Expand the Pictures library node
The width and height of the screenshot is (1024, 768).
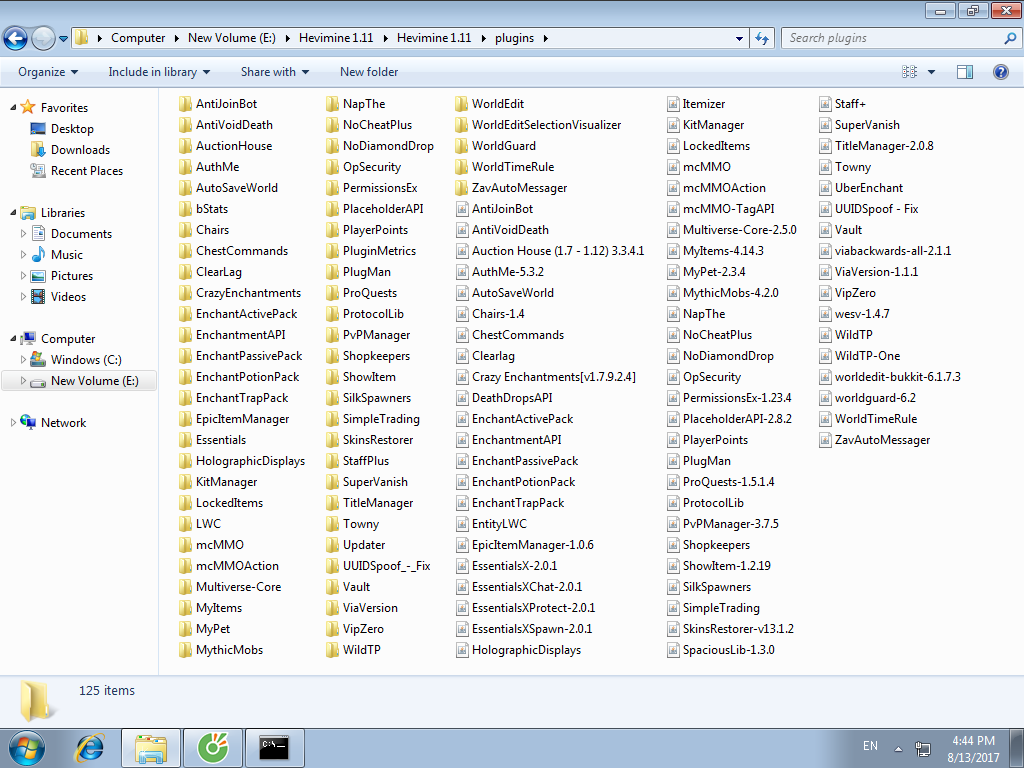24,276
